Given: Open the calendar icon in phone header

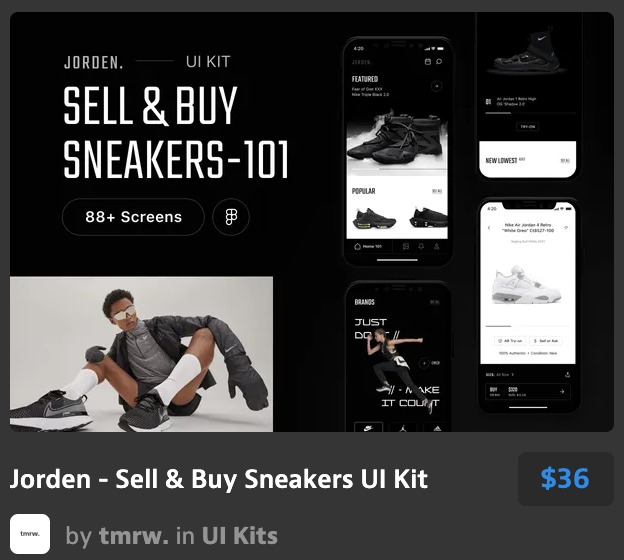Looking at the screenshot, I should 428,62.
